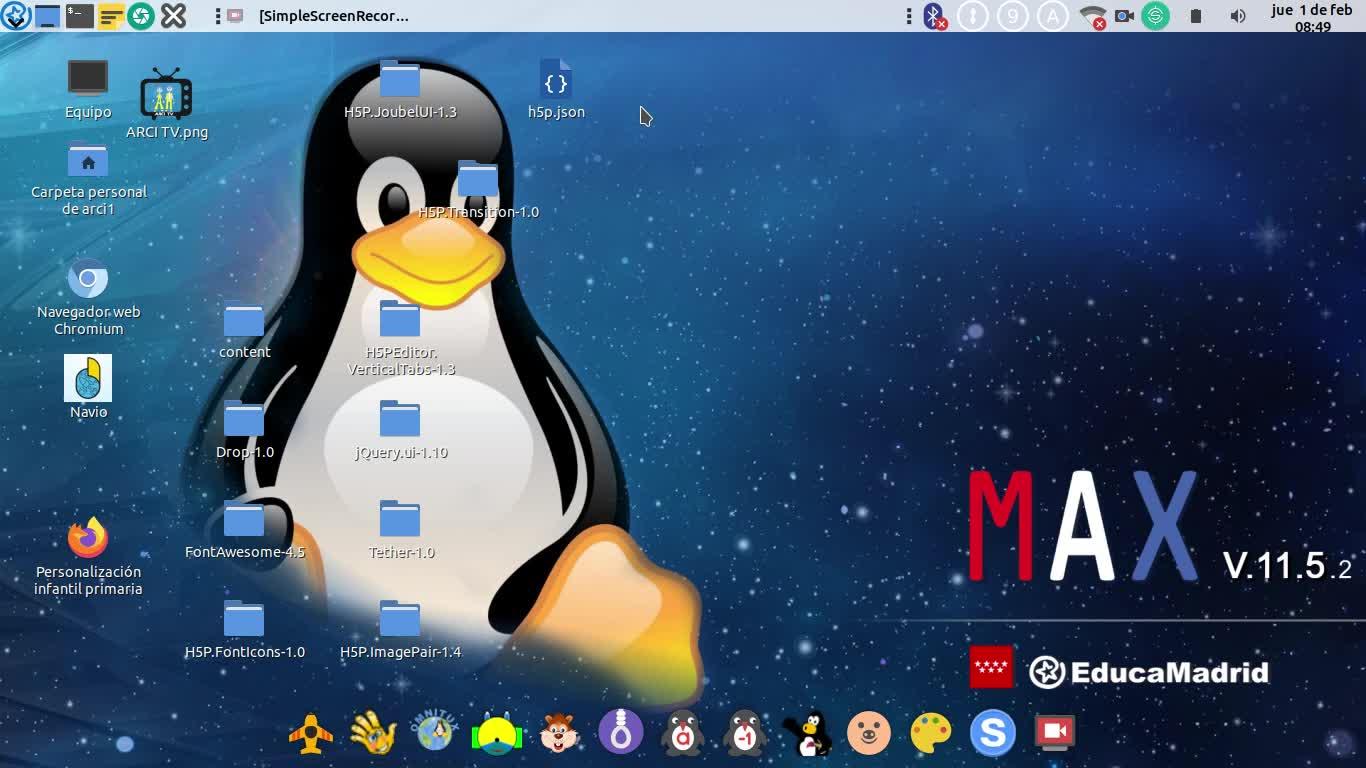Launch the Omnitux globe app in the dock
The image size is (1366, 768).
coord(435,733)
